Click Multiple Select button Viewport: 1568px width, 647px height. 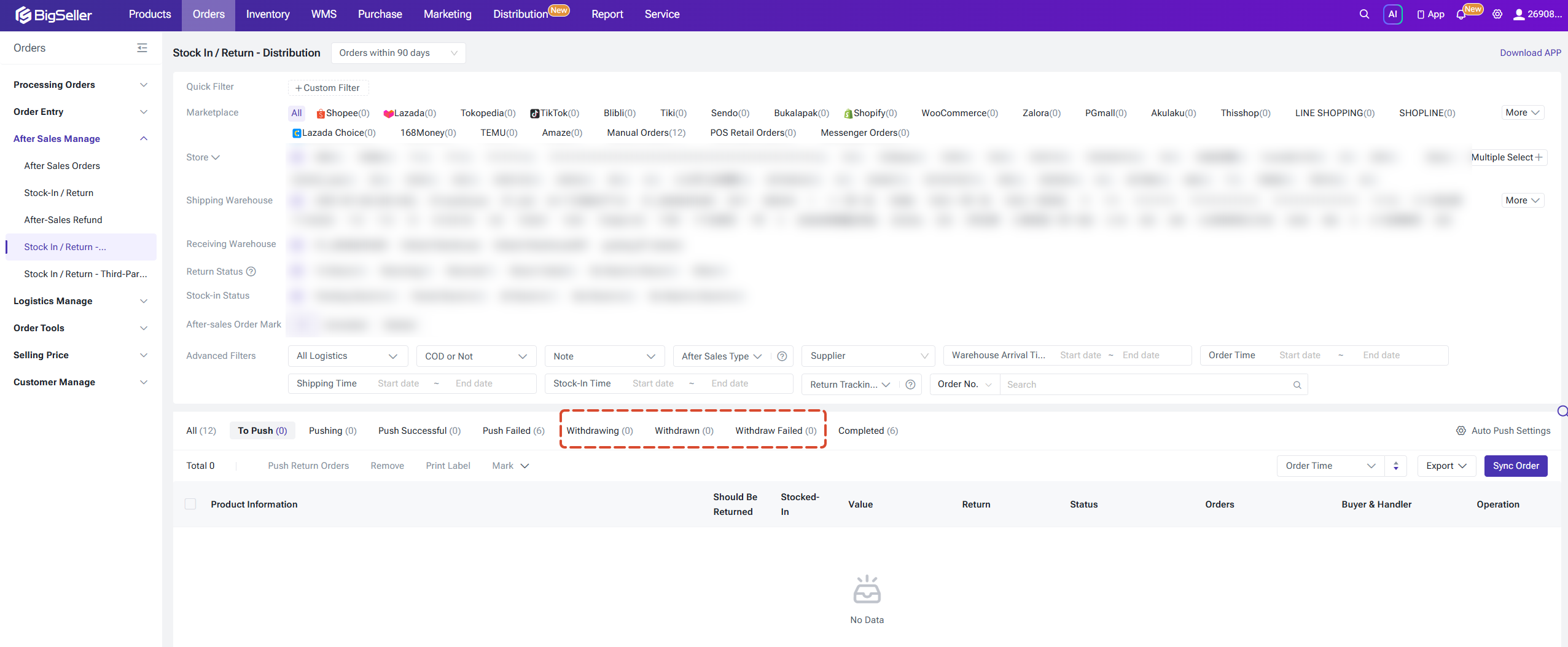point(1508,157)
